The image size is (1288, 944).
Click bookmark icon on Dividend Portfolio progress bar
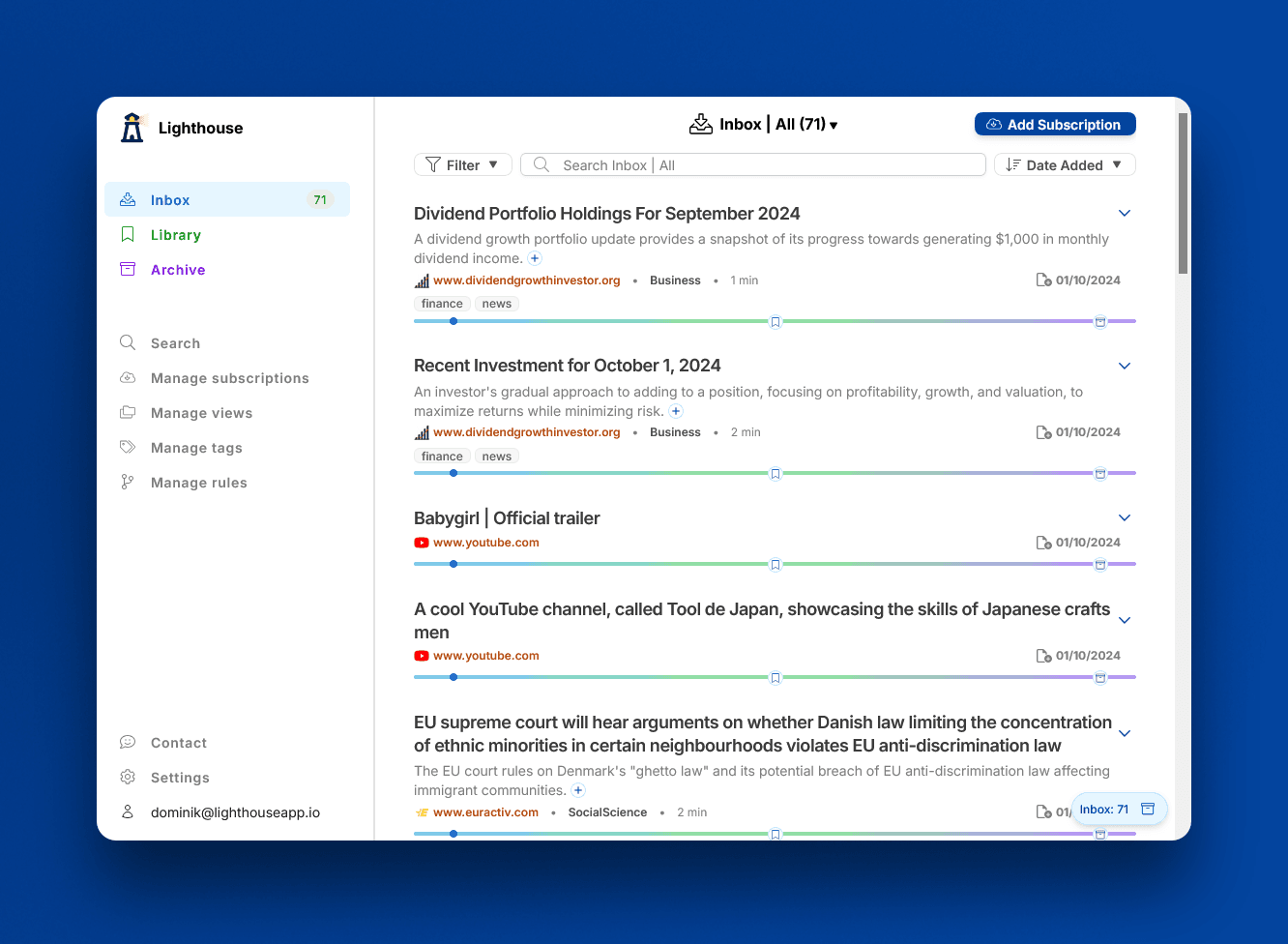click(775, 322)
